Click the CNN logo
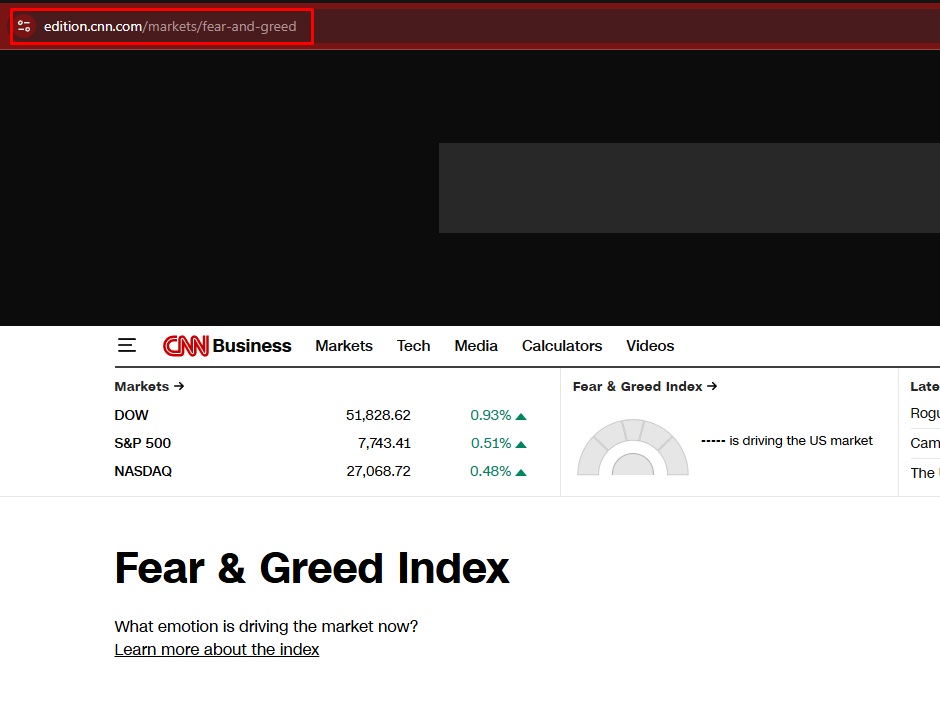 pyautogui.click(x=186, y=346)
